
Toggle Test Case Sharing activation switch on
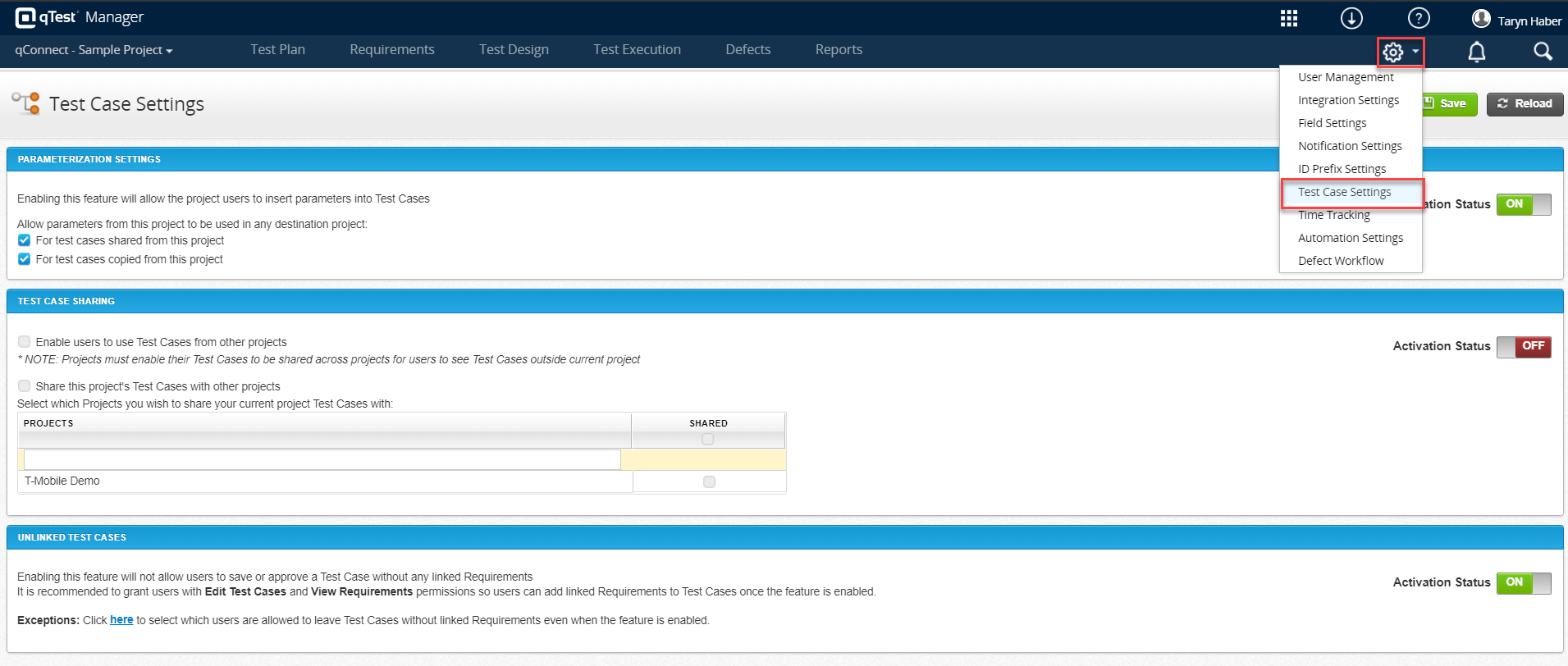[x=1524, y=347]
